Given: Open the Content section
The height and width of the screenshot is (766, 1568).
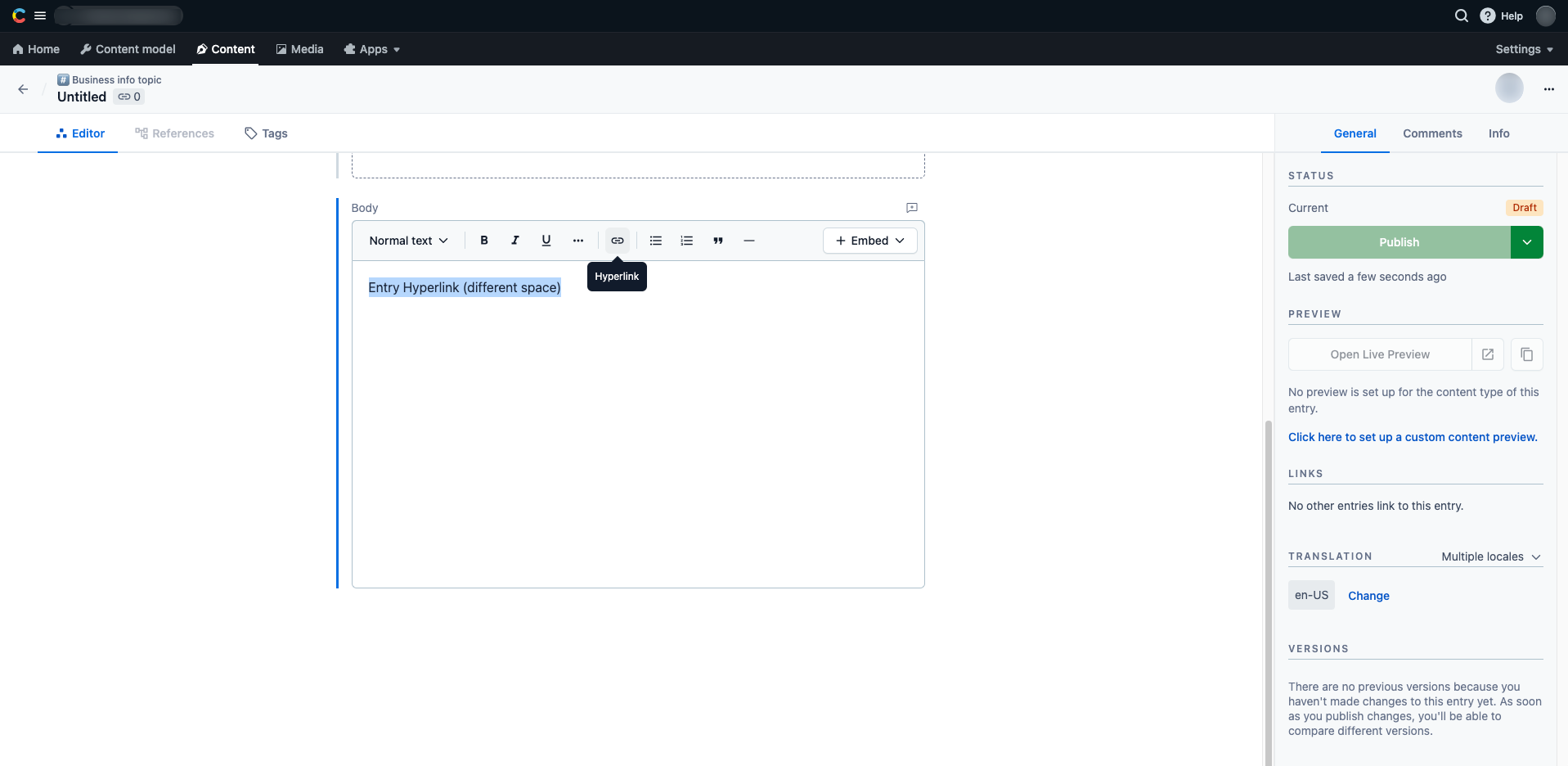Looking at the screenshot, I should [226, 49].
